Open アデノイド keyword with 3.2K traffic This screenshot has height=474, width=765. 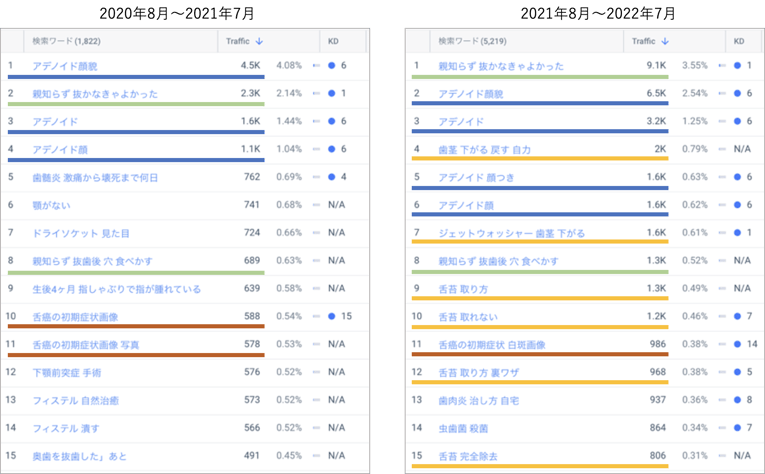(461, 121)
